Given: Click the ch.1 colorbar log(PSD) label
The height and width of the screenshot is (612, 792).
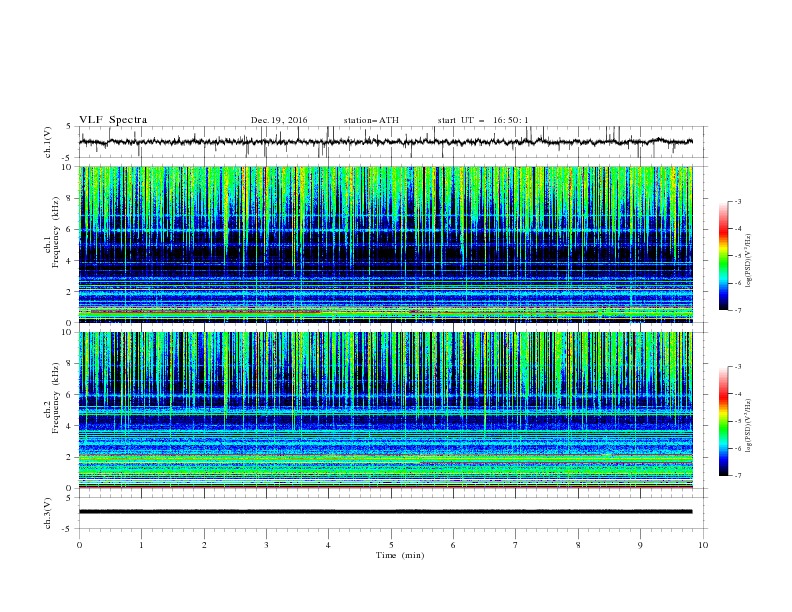Looking at the screenshot, I should click(x=749, y=261).
